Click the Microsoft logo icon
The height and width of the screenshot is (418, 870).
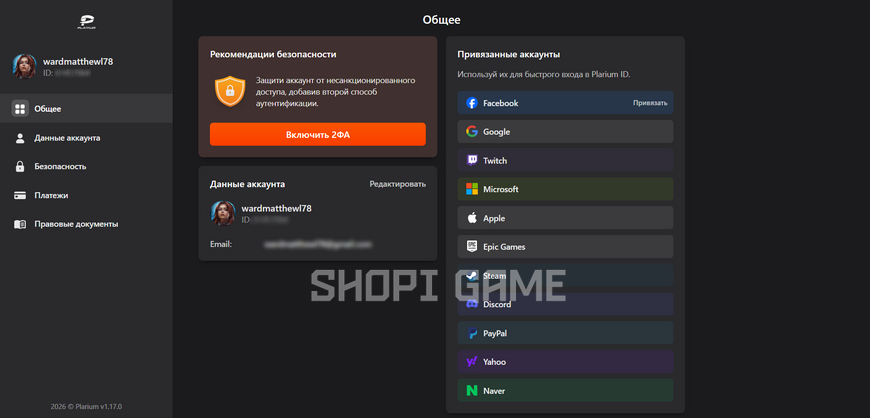click(x=472, y=189)
